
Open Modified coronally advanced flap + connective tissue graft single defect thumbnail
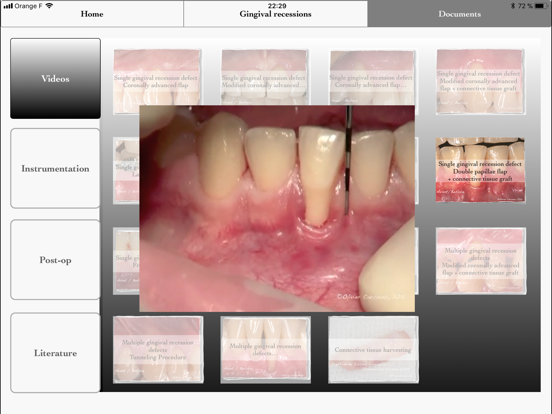coord(480,82)
